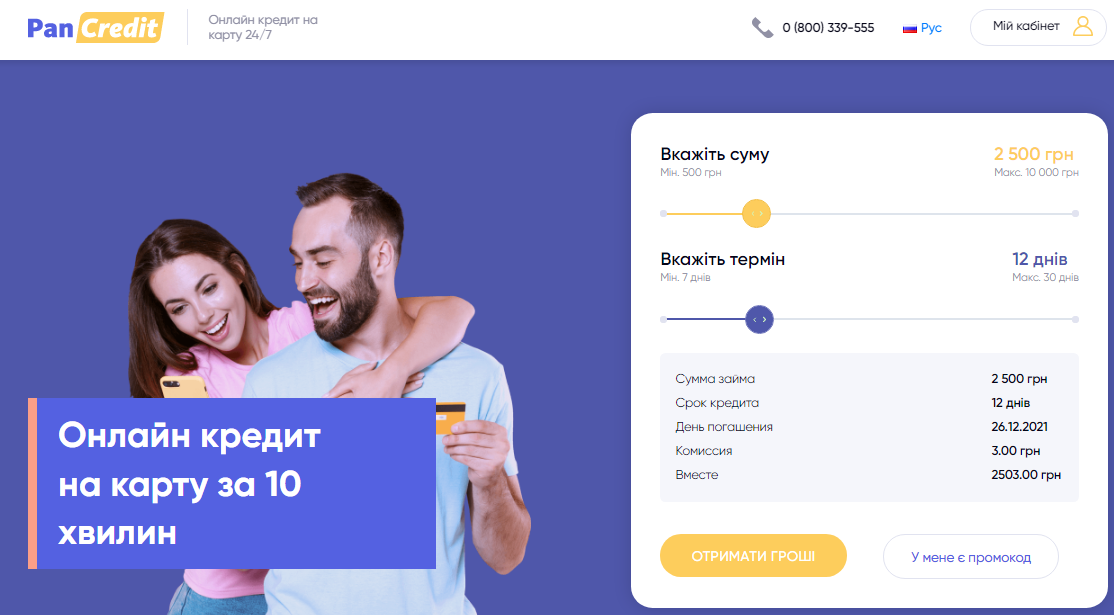The image size is (1114, 615).
Task: Call the 0 (800) 339-555 number
Action: (x=828, y=28)
